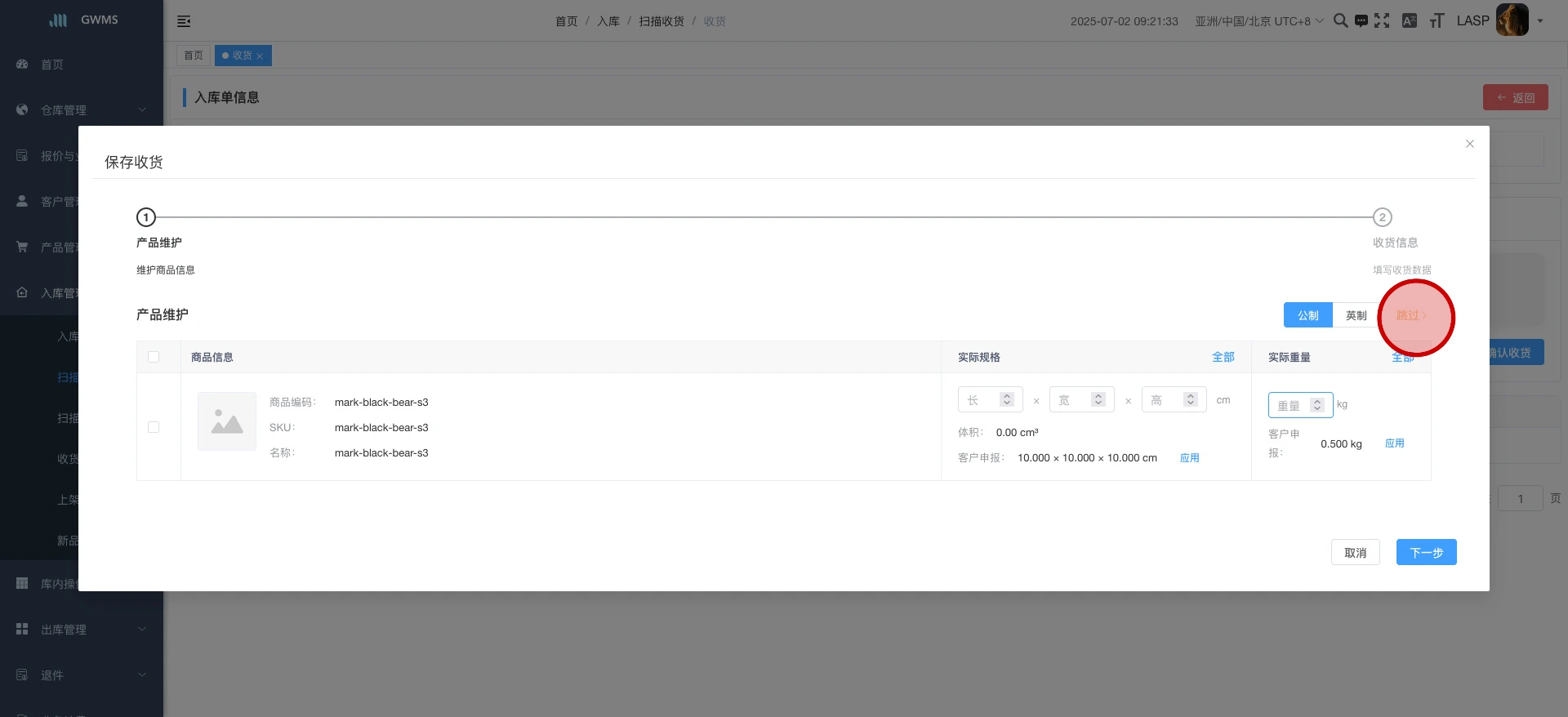Click 下一步 button to proceed
Image resolution: width=1568 pixels, height=717 pixels.
[1426, 553]
